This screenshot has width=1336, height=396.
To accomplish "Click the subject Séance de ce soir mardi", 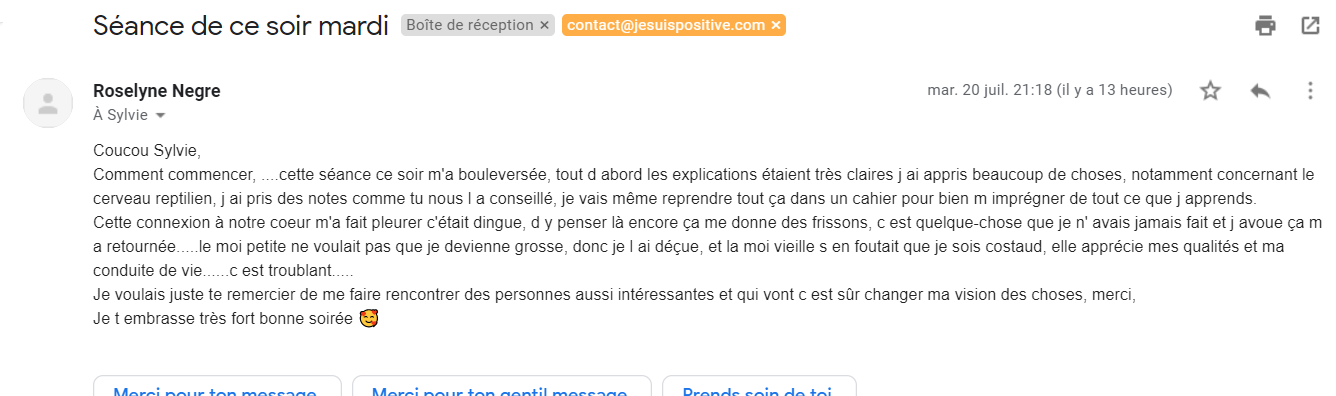I will [x=241, y=27].
